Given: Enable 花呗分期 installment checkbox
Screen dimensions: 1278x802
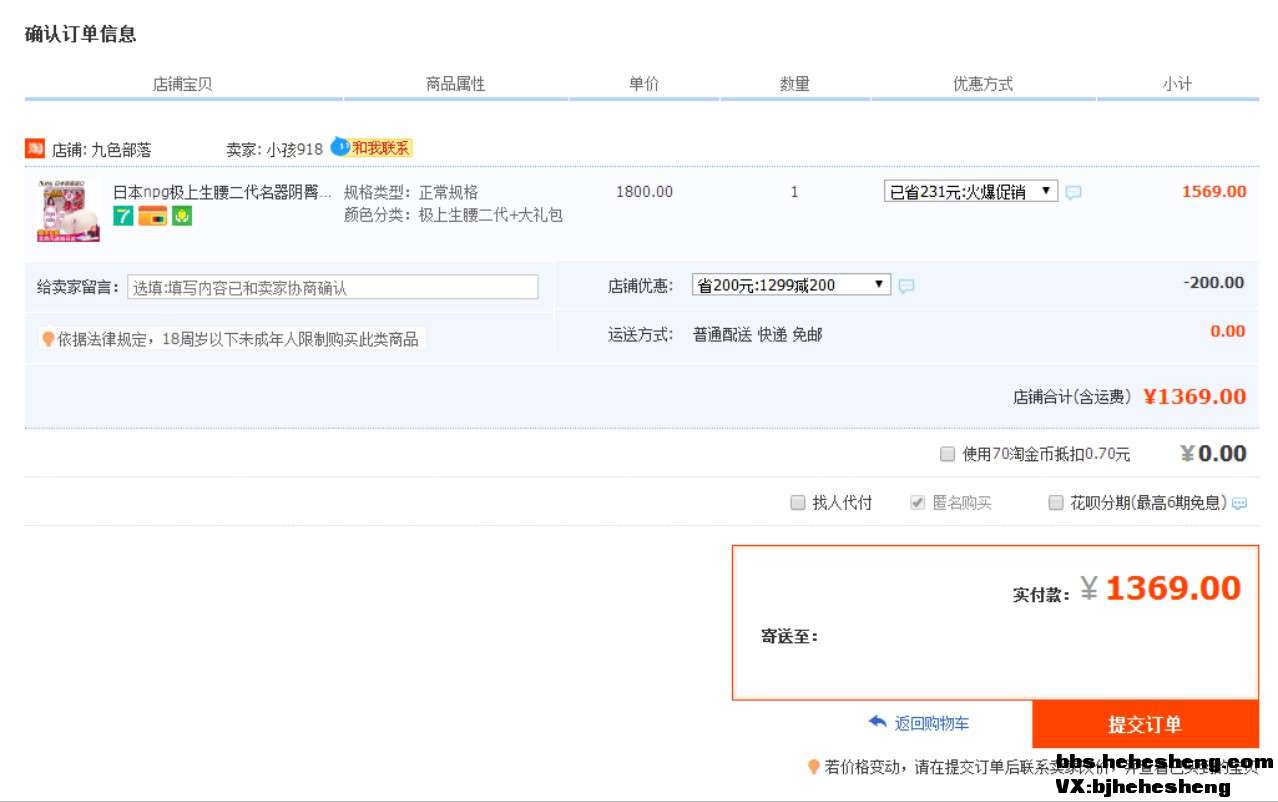Looking at the screenshot, I should tap(1055, 503).
